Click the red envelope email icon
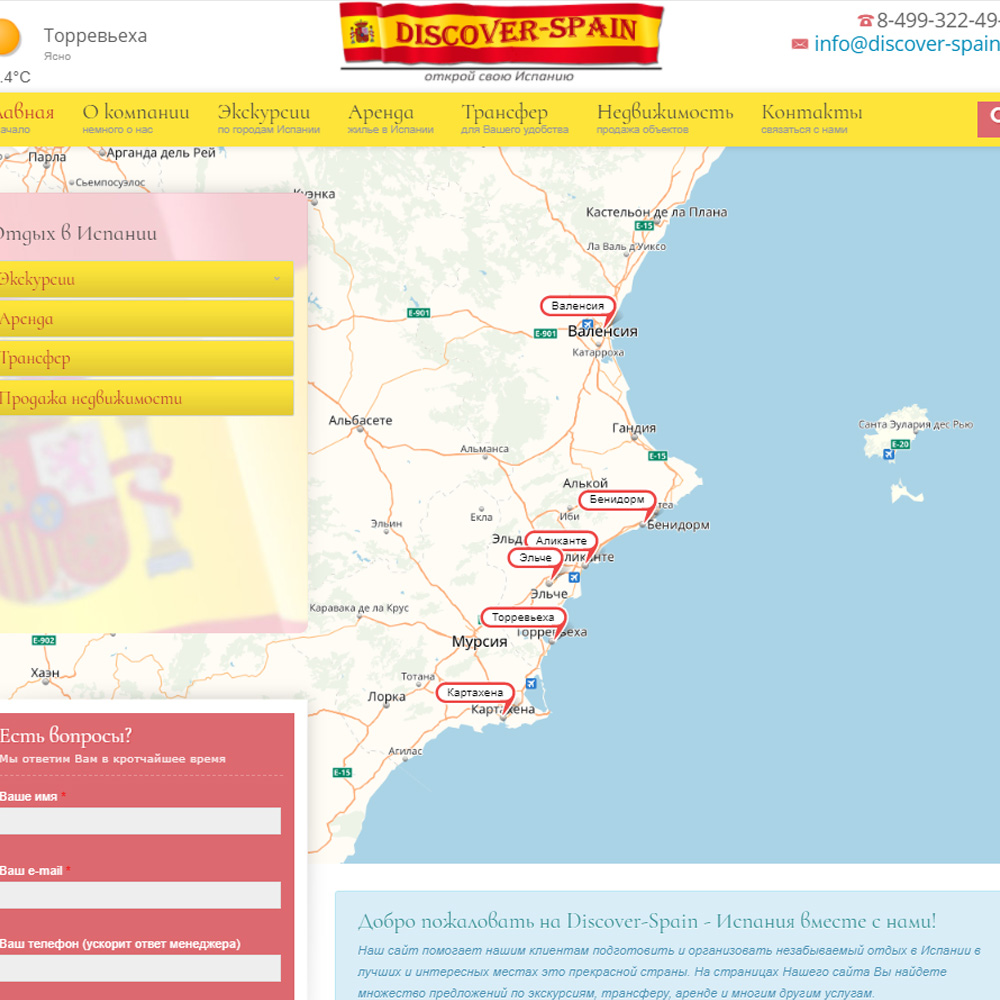This screenshot has width=1000, height=1000. tap(800, 44)
